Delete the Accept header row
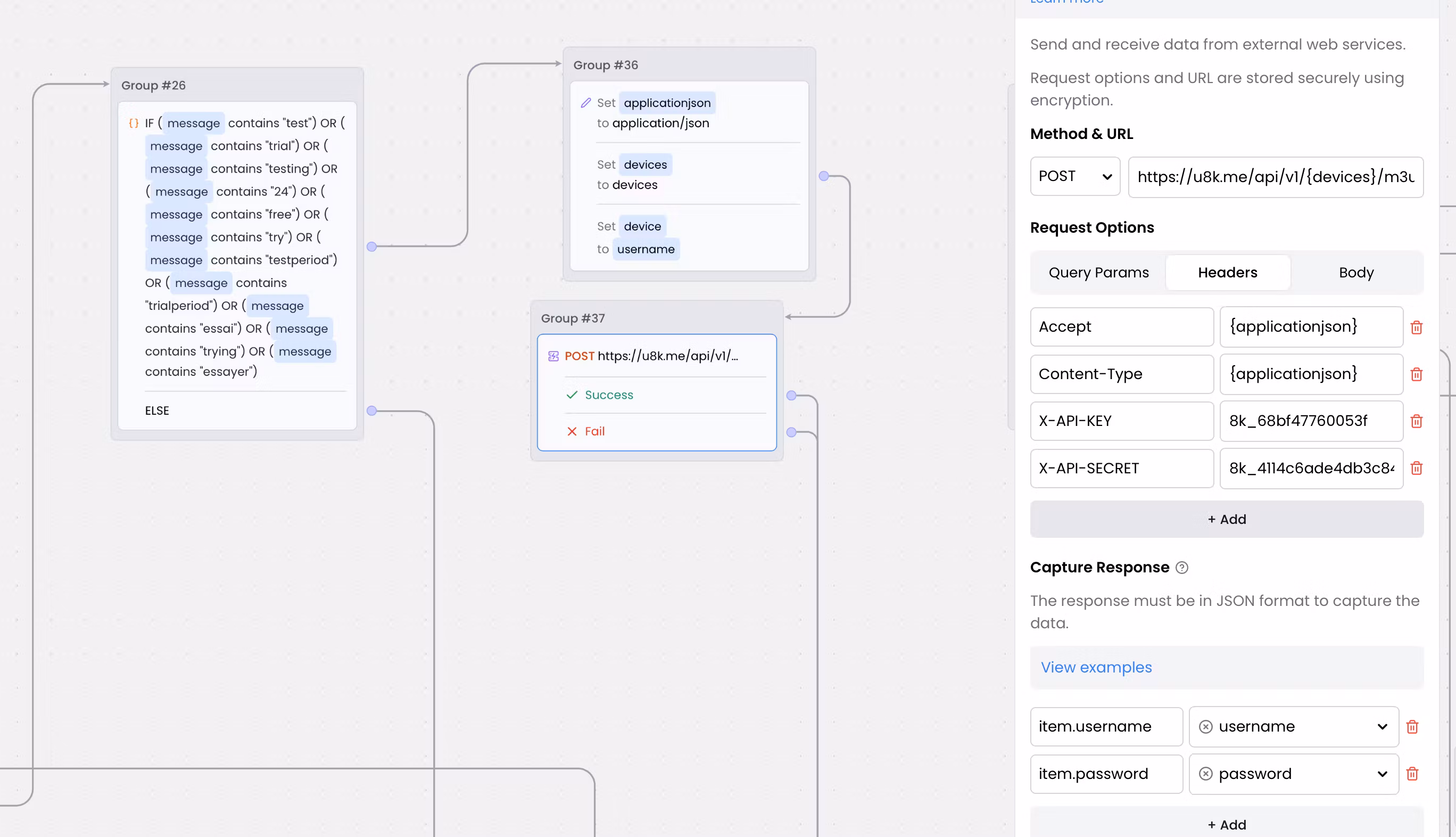The width and height of the screenshot is (1456, 837). coord(1416,327)
